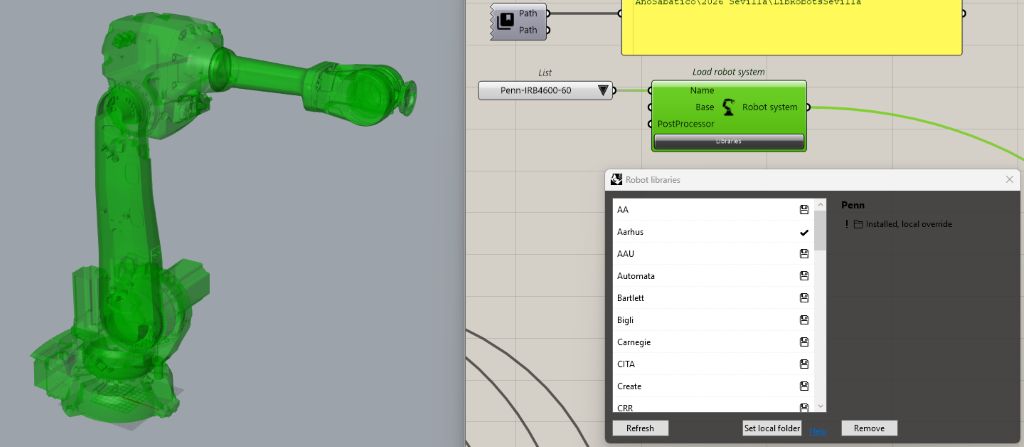Click the folder icon beside Installed, local override
The image size is (1024, 447).
coord(858,224)
